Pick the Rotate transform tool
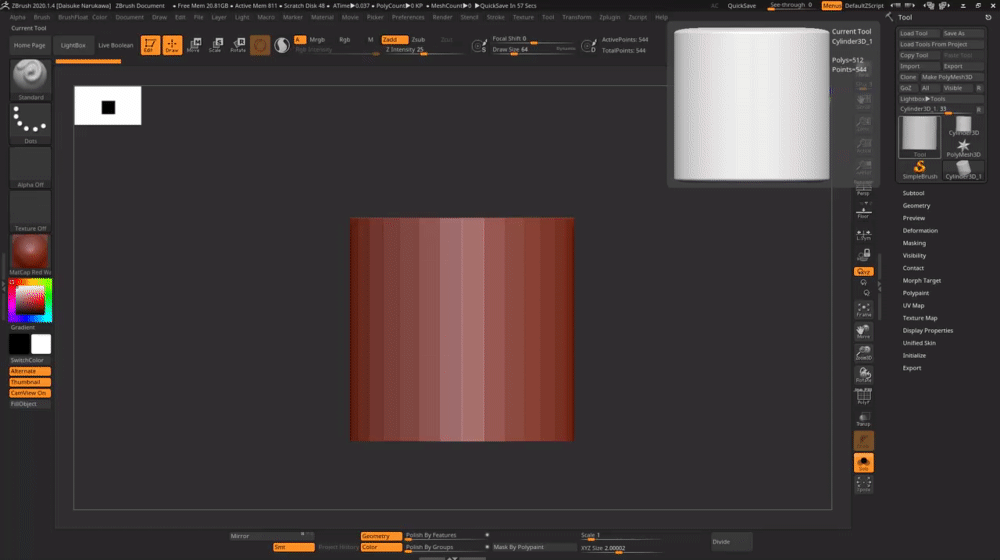Image resolution: width=1000 pixels, height=560 pixels. [238, 45]
